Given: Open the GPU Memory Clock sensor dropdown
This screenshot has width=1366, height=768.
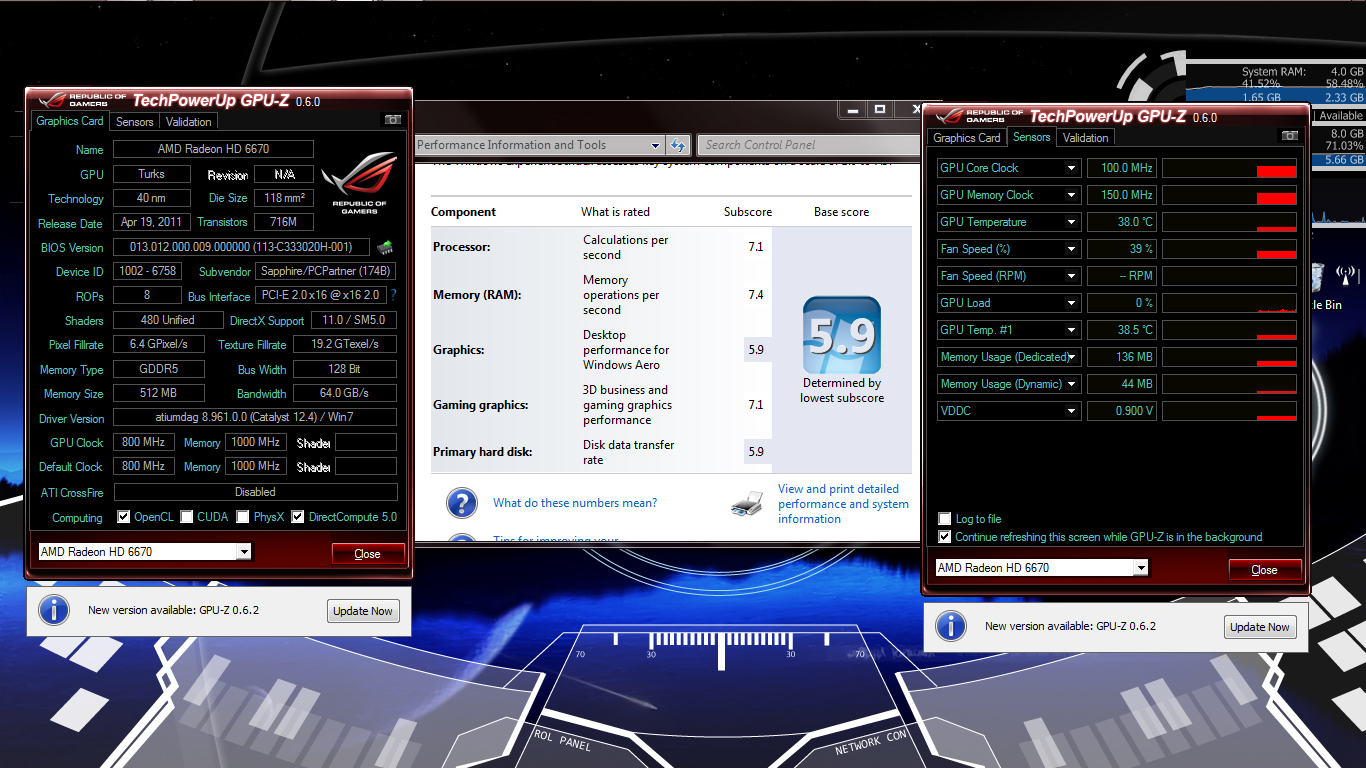Looking at the screenshot, I should click(1071, 195).
